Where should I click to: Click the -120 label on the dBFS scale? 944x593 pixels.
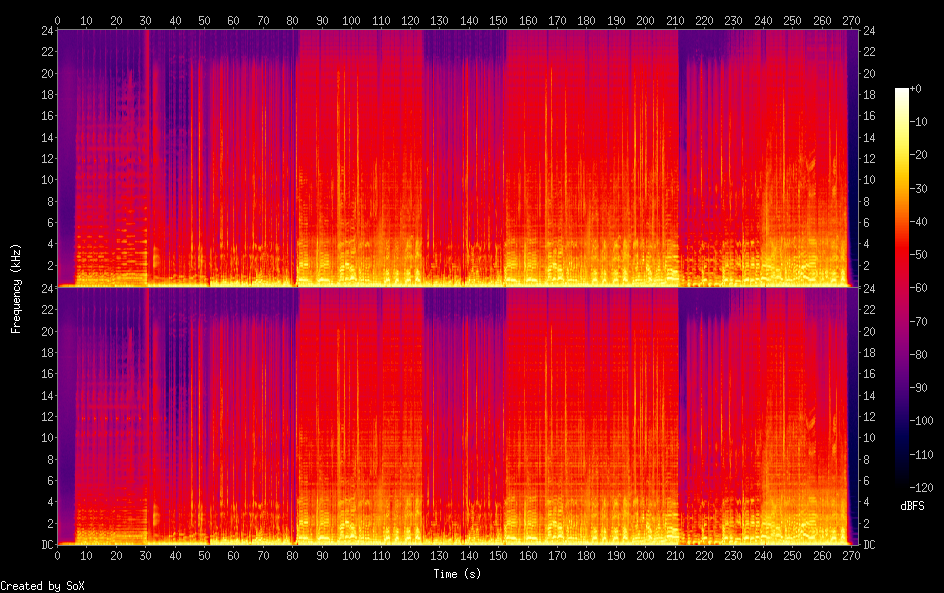(x=921, y=487)
